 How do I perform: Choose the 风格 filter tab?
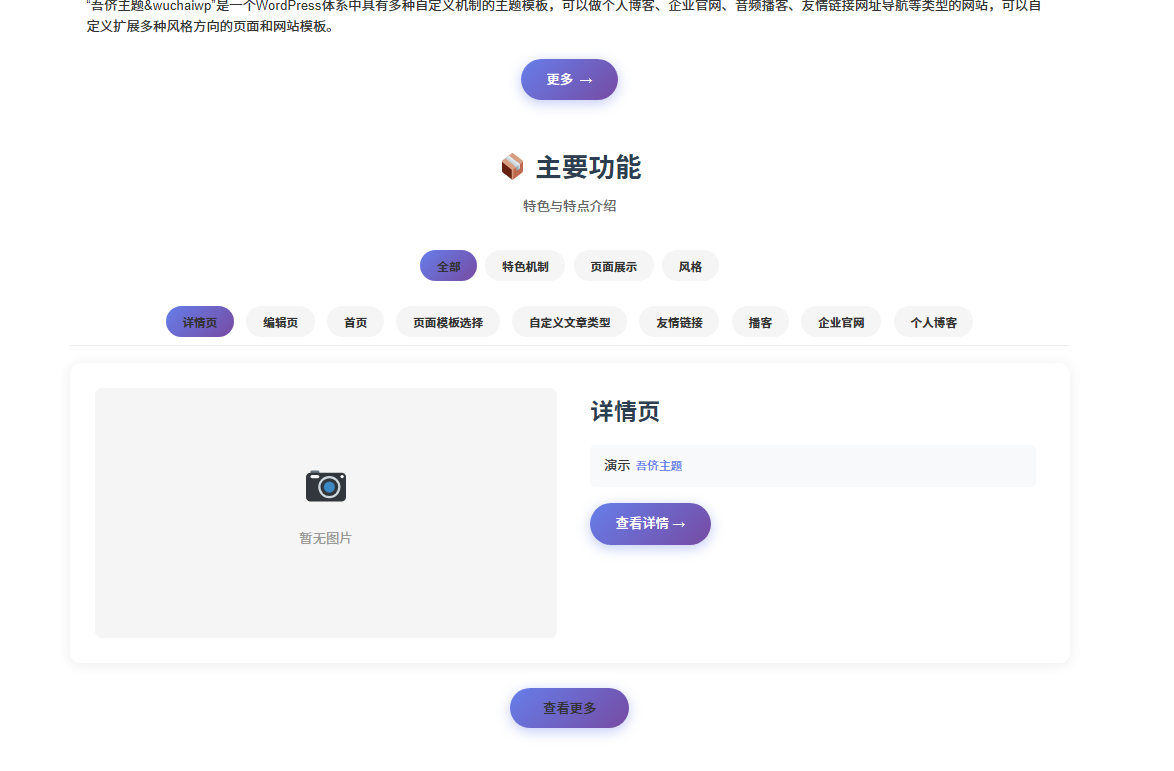coord(690,266)
